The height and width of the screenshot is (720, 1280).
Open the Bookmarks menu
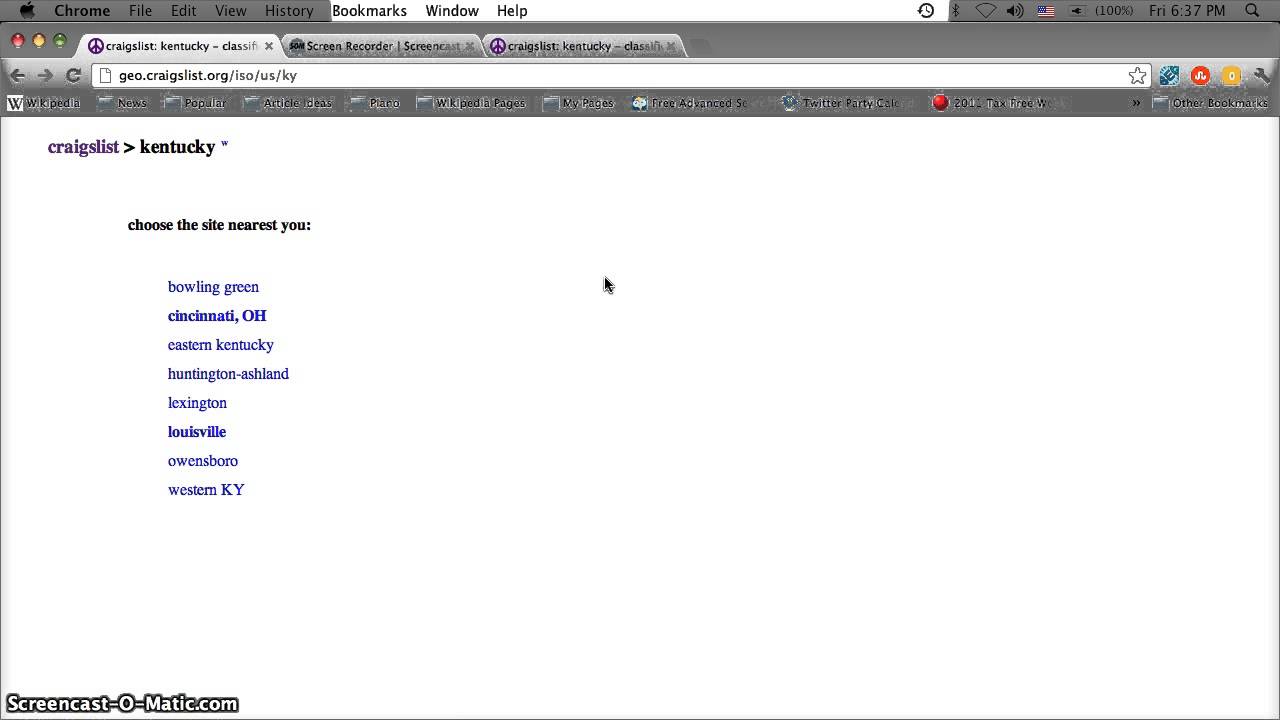click(369, 11)
